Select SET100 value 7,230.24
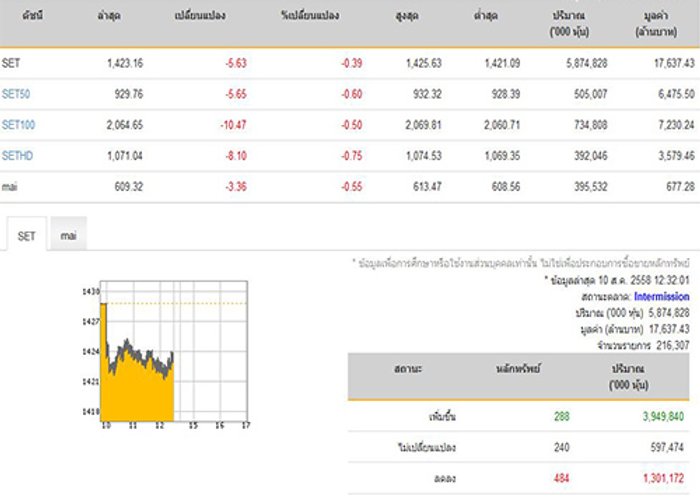The width and height of the screenshot is (700, 504). coord(676,125)
